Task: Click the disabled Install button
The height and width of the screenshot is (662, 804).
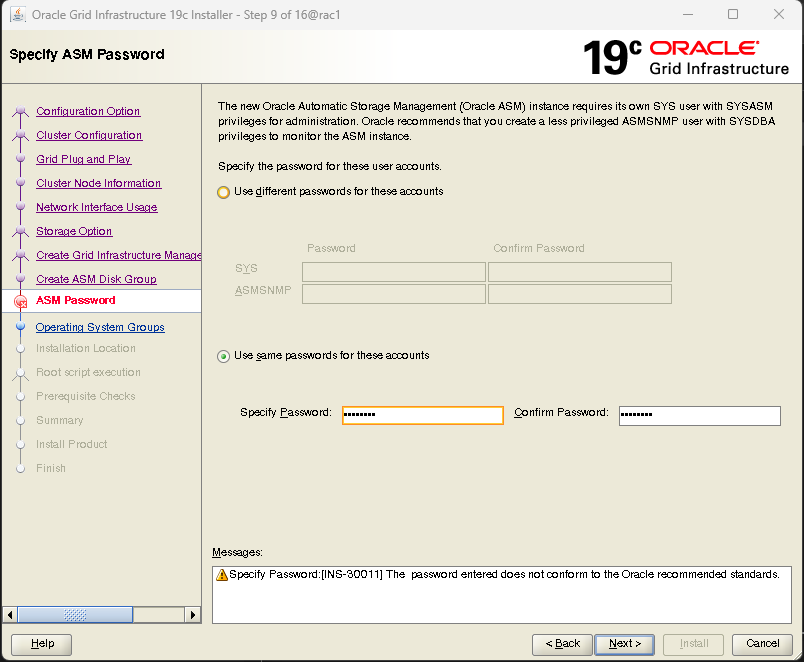Action: tap(693, 644)
